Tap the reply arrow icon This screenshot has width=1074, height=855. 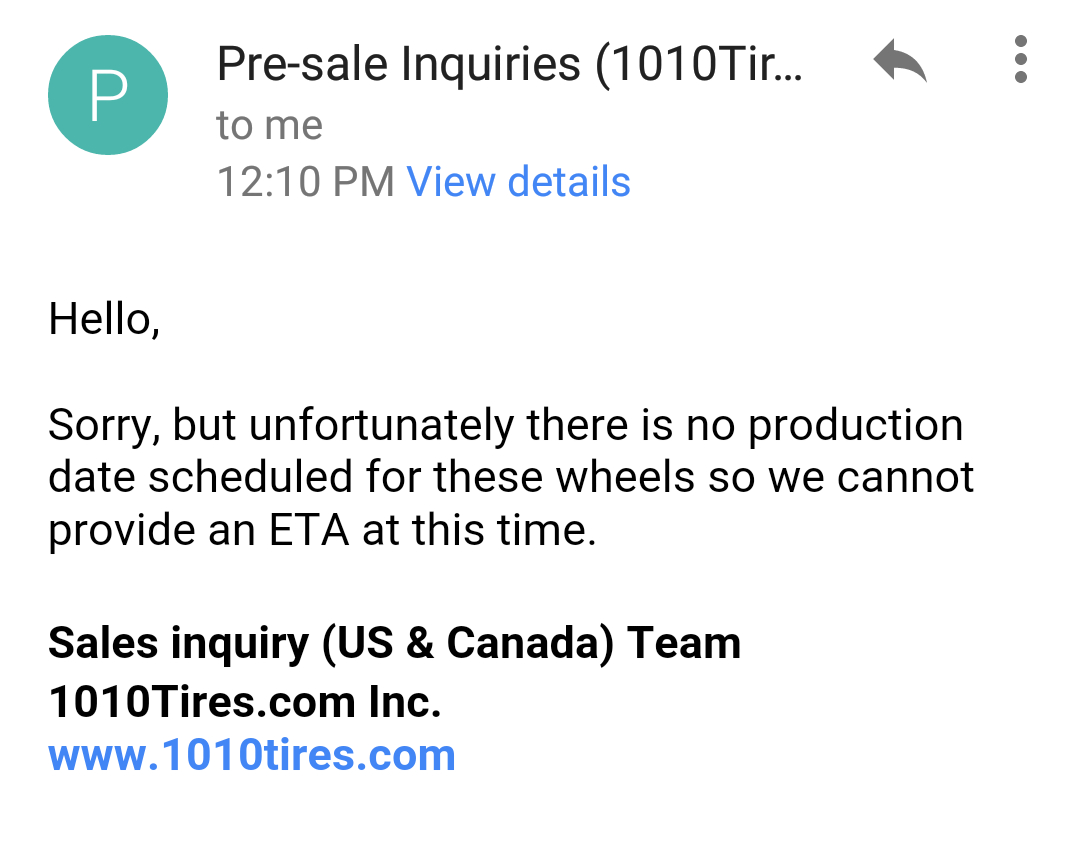click(x=899, y=62)
